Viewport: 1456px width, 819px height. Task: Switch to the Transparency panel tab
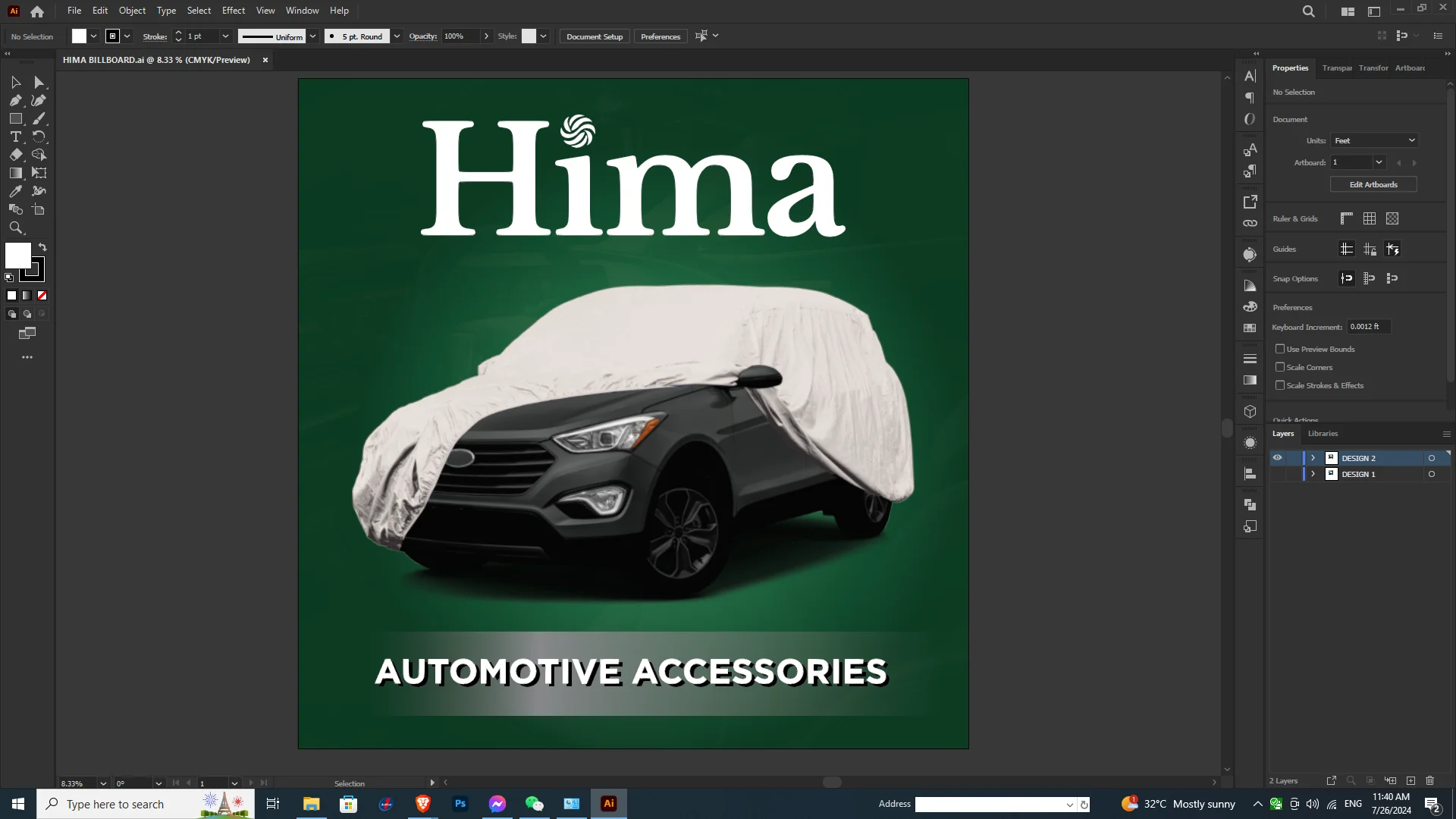click(1337, 68)
